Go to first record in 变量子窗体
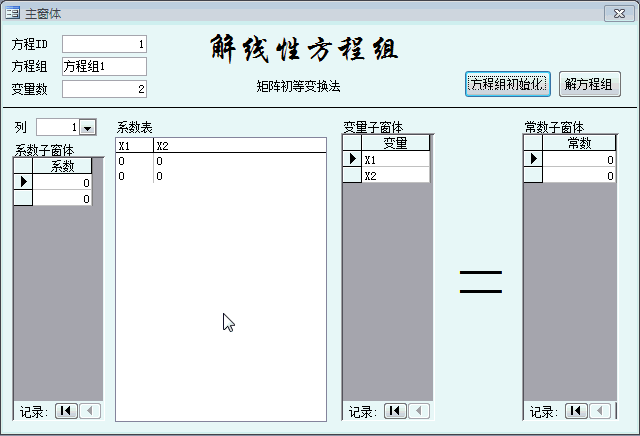Viewport: 640px width, 436px height. pos(395,411)
